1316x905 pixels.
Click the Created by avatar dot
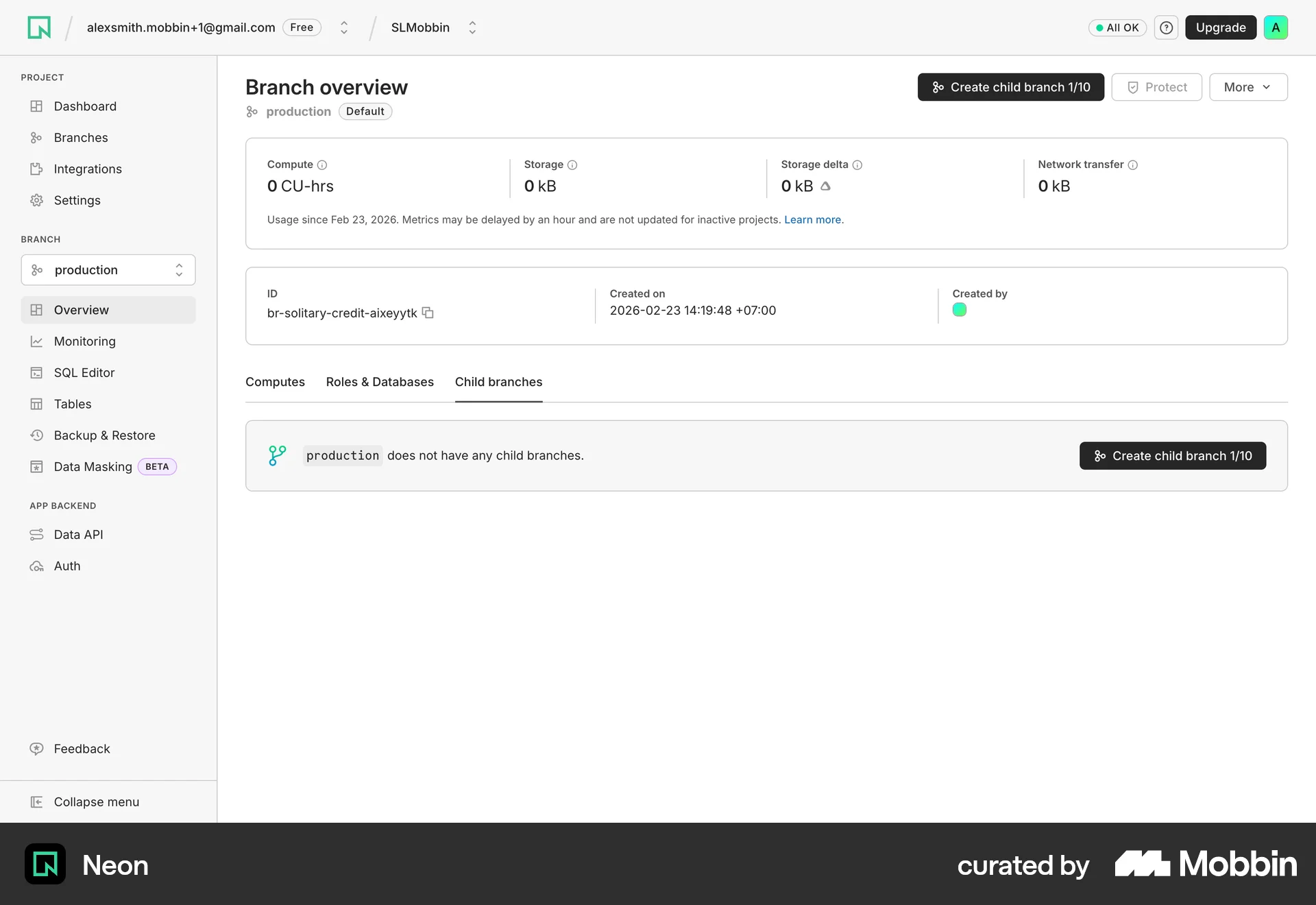coord(960,310)
